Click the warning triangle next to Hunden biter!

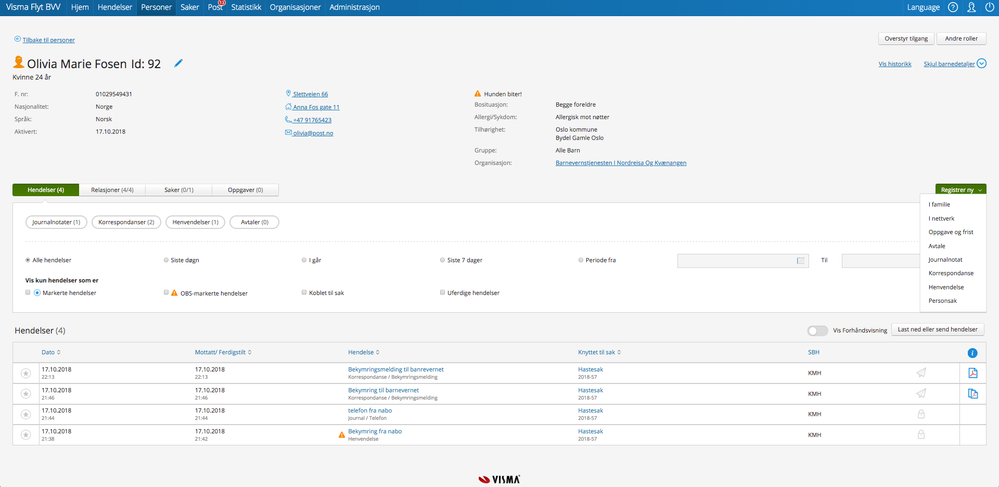[478, 94]
